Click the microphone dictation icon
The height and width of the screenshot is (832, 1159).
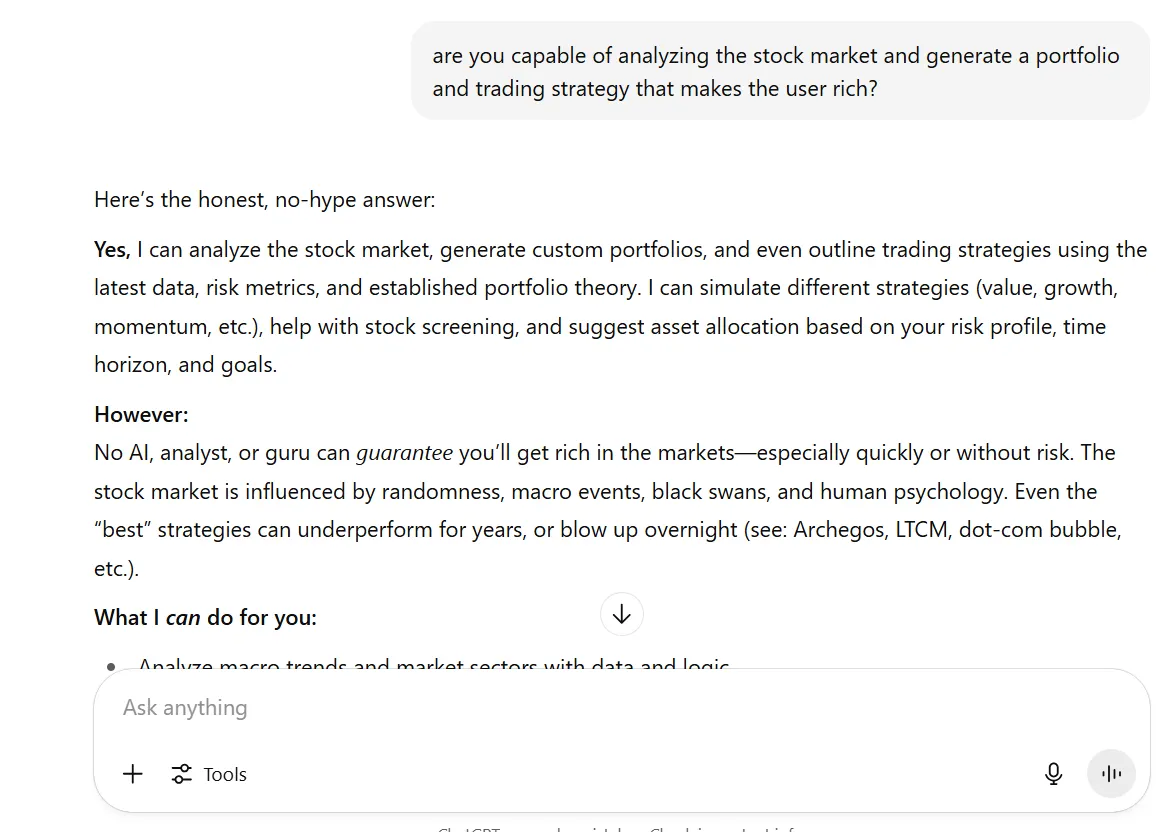pos(1053,774)
